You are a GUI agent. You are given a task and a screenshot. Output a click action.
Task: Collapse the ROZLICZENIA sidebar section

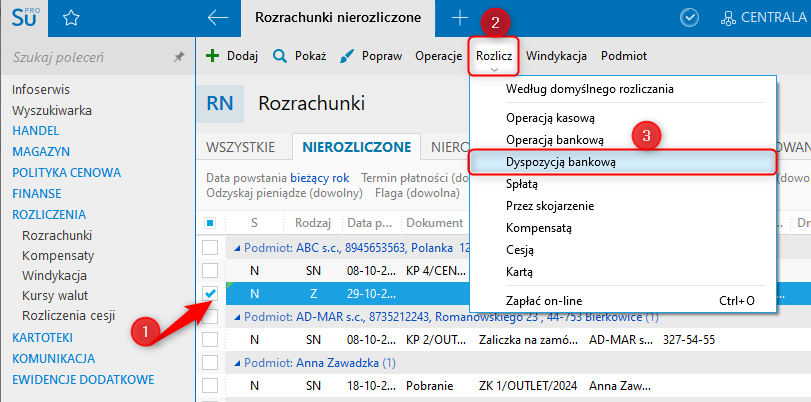[49, 215]
